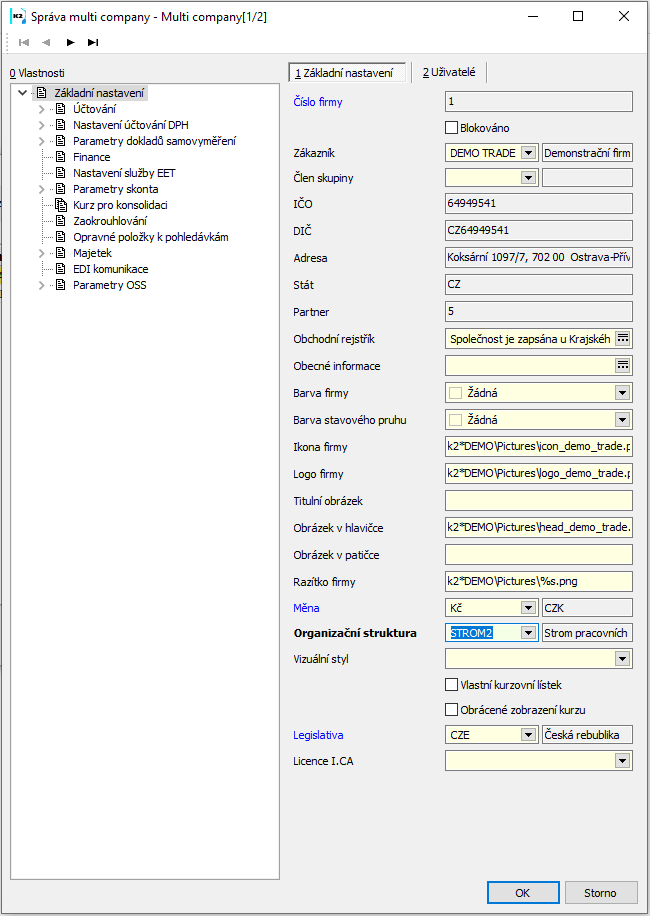Select Finance in the tree
Image resolution: width=650 pixels, height=916 pixels.
tap(92, 157)
